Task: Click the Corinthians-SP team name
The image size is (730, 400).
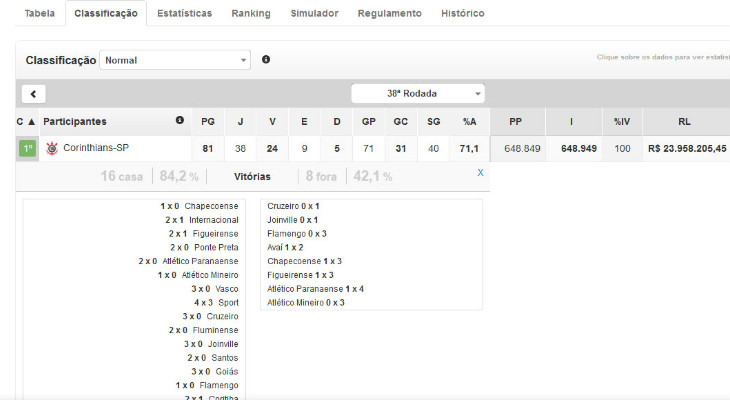Action: pyautogui.click(x=96, y=149)
